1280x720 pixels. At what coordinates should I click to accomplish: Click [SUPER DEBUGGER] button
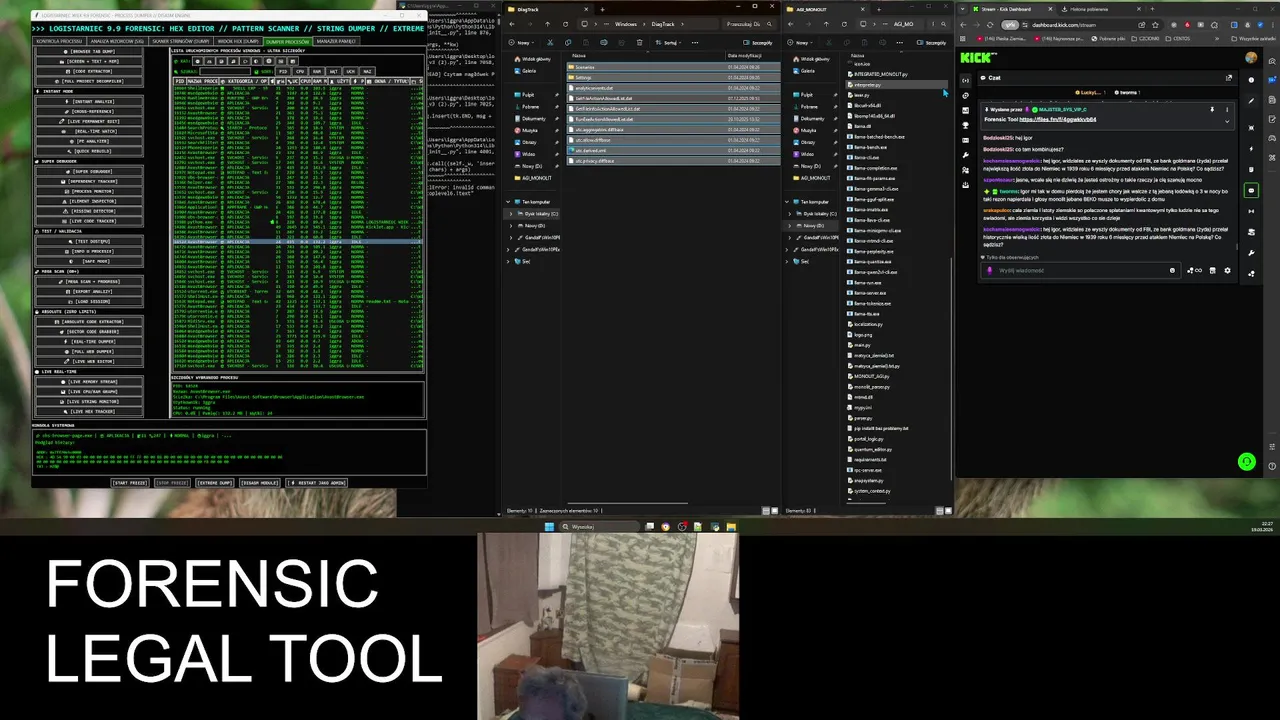90,170
